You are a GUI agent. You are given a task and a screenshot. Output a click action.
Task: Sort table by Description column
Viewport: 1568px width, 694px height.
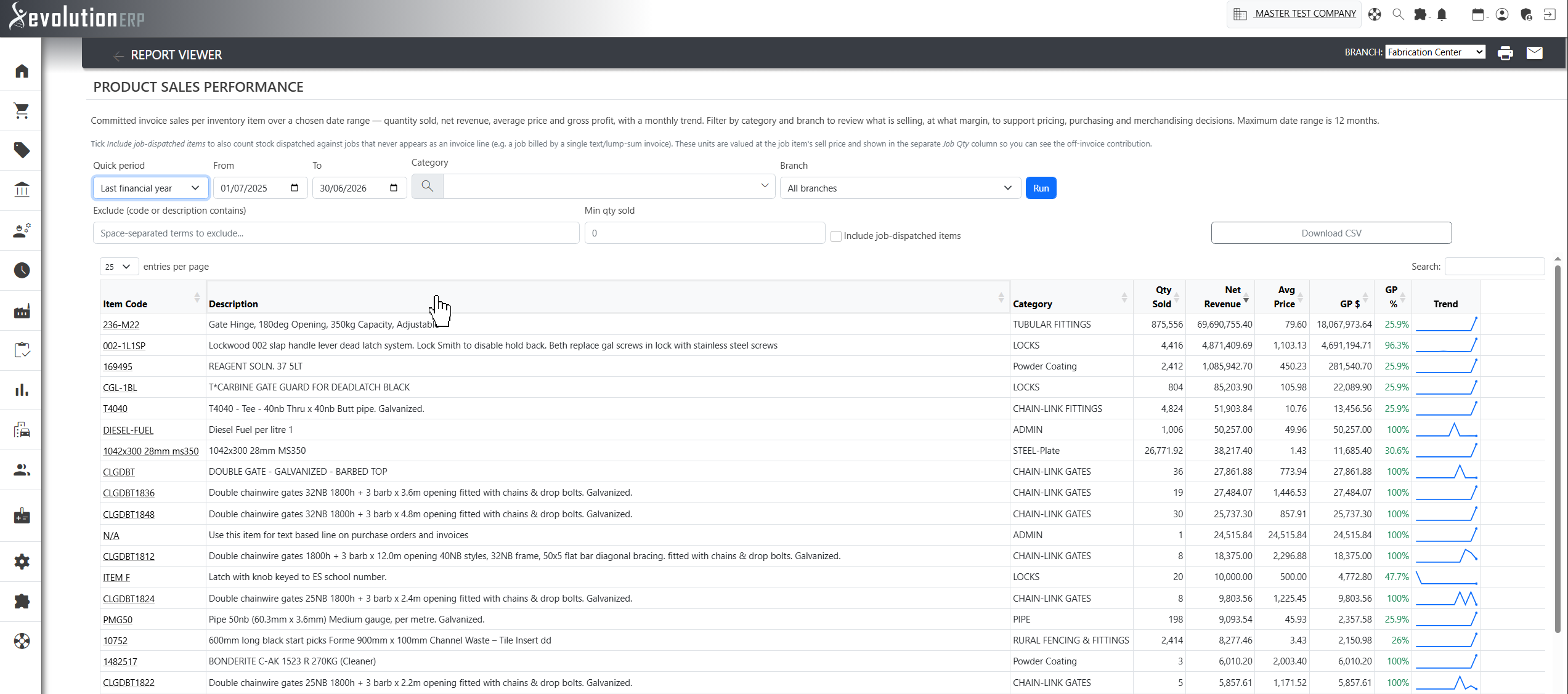tap(607, 297)
